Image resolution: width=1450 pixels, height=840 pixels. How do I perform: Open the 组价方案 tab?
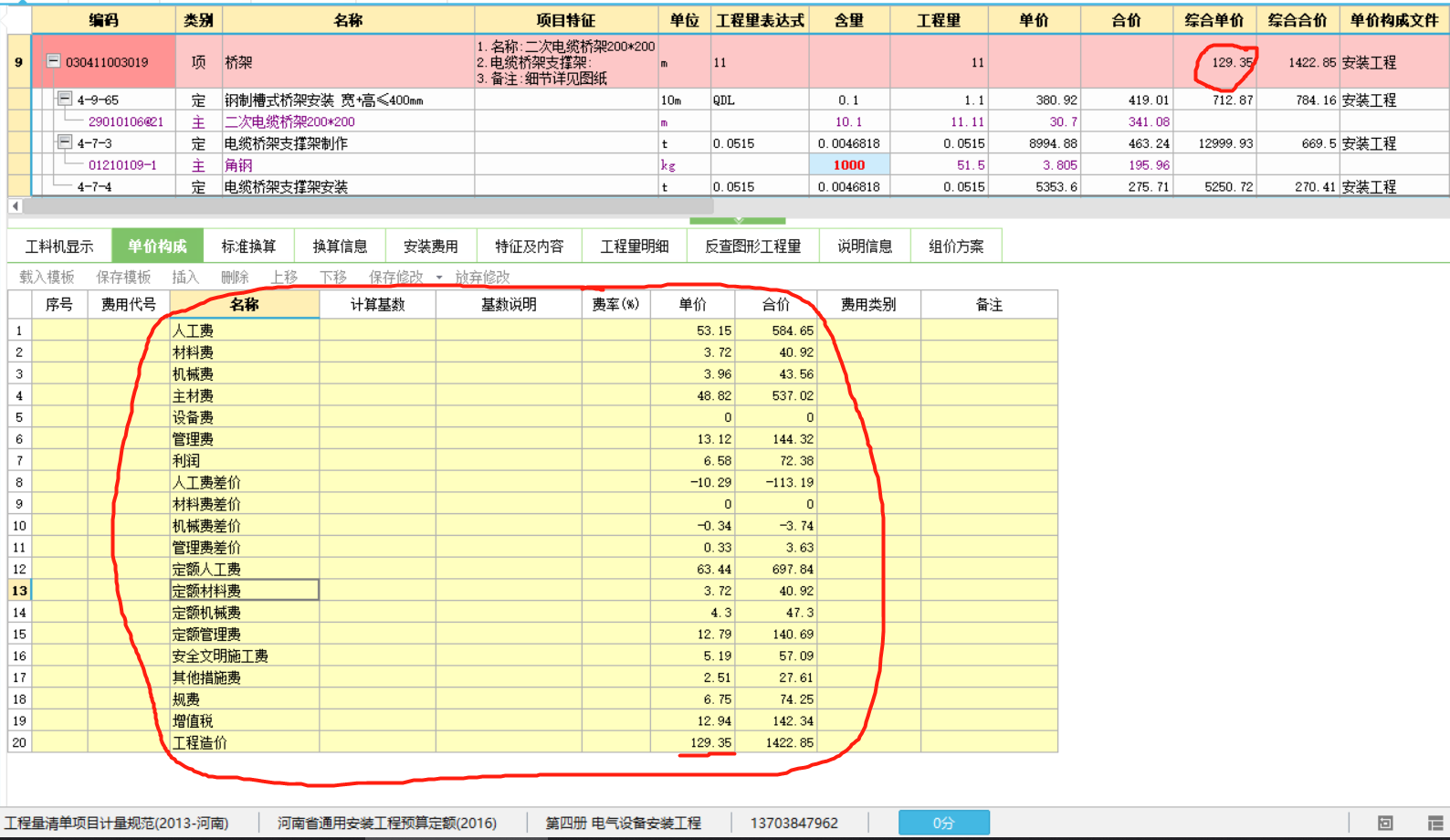(956, 246)
